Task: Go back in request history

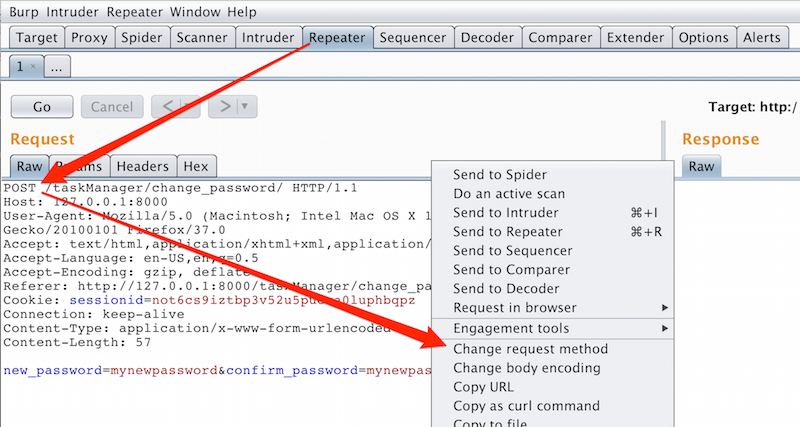Action: pyautogui.click(x=175, y=107)
